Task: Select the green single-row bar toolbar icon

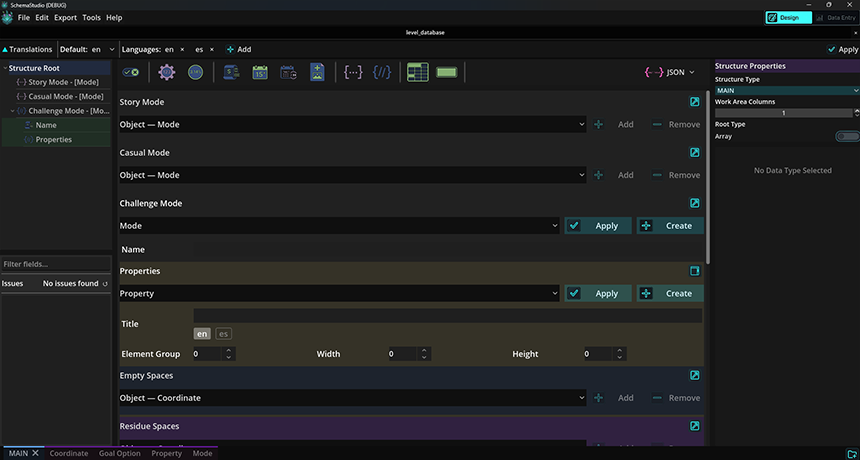Action: [x=446, y=72]
